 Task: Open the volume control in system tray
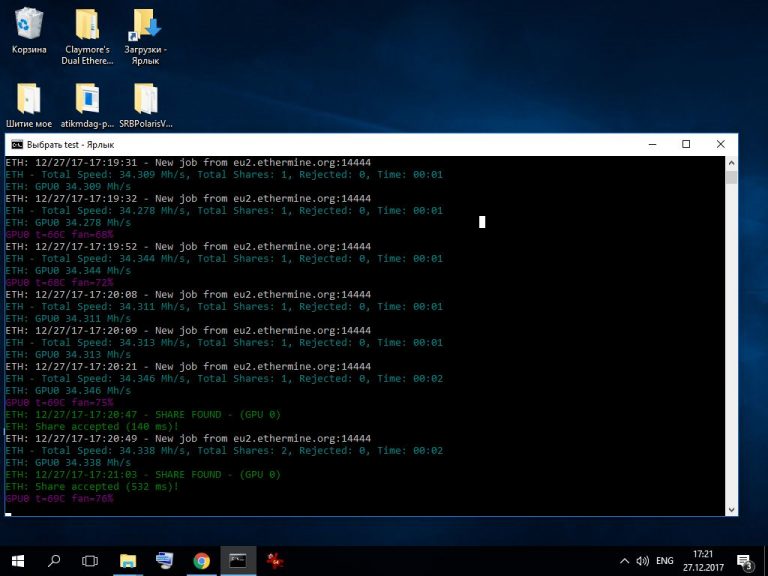coord(643,560)
